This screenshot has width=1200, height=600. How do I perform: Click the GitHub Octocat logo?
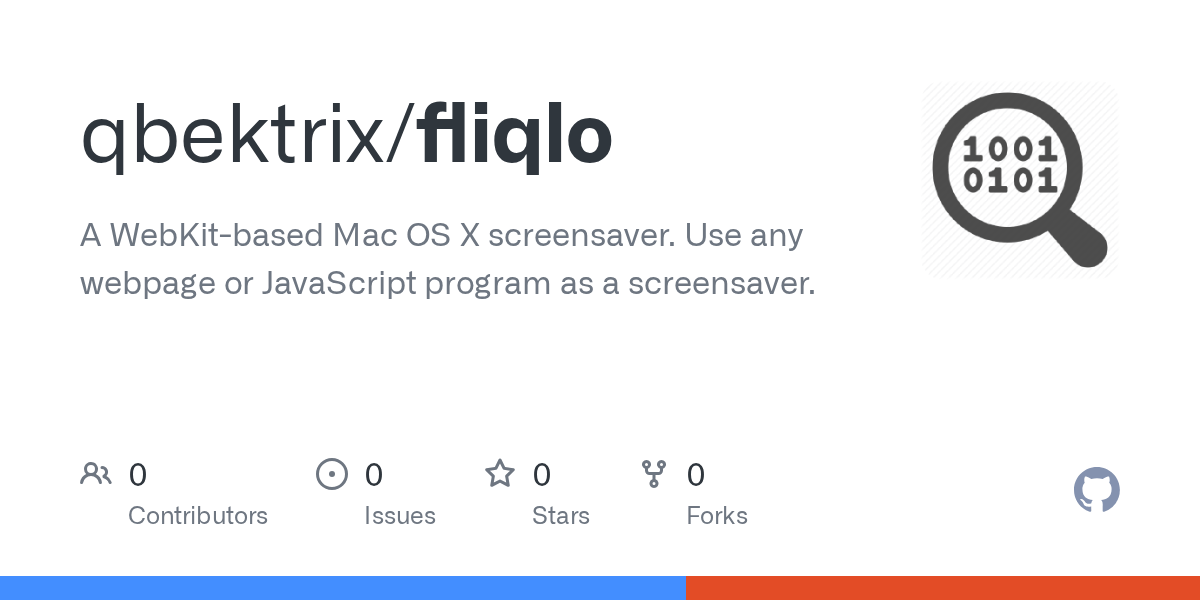[x=1096, y=490]
